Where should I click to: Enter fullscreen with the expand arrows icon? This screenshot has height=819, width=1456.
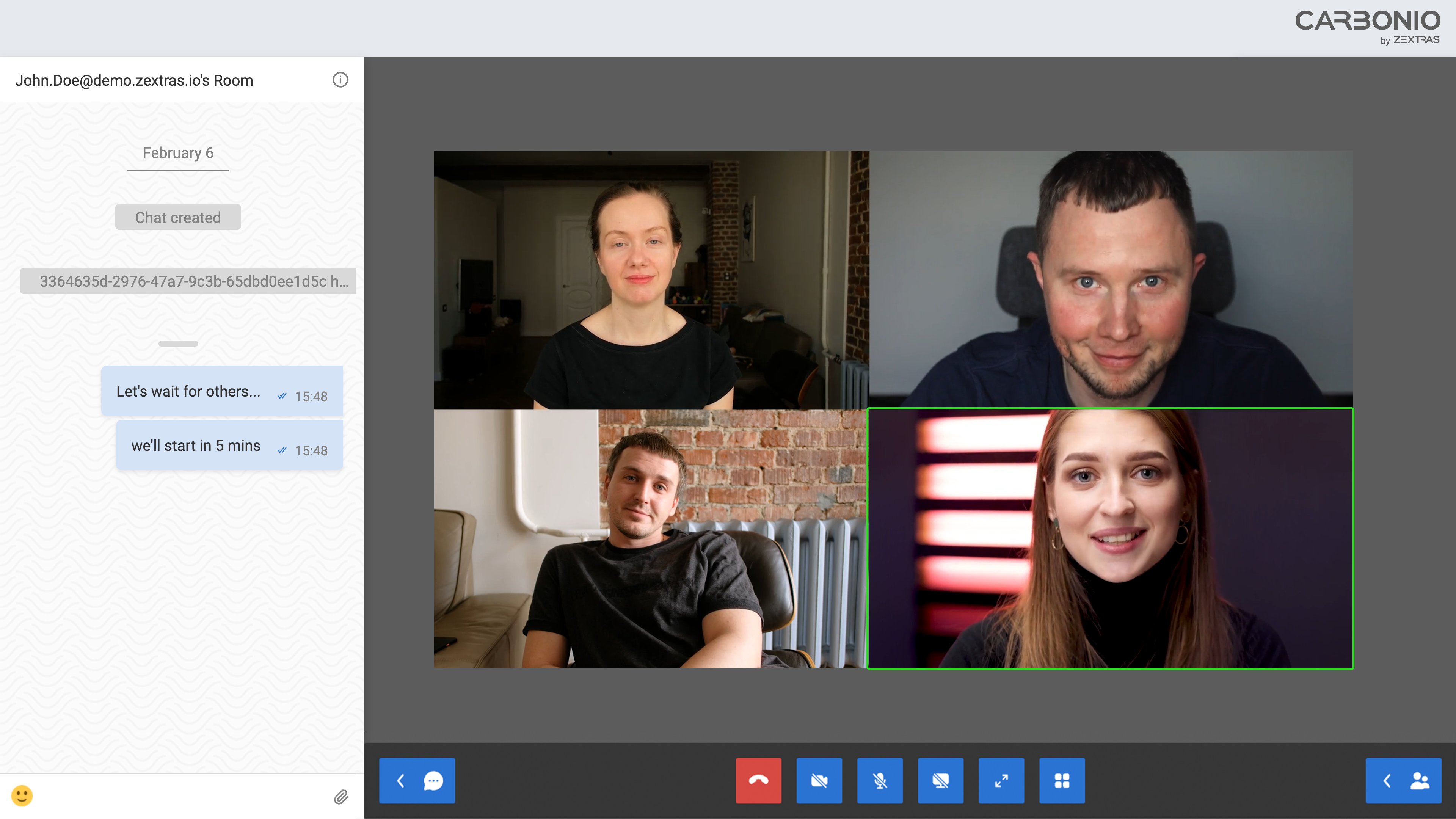pyautogui.click(x=1001, y=781)
